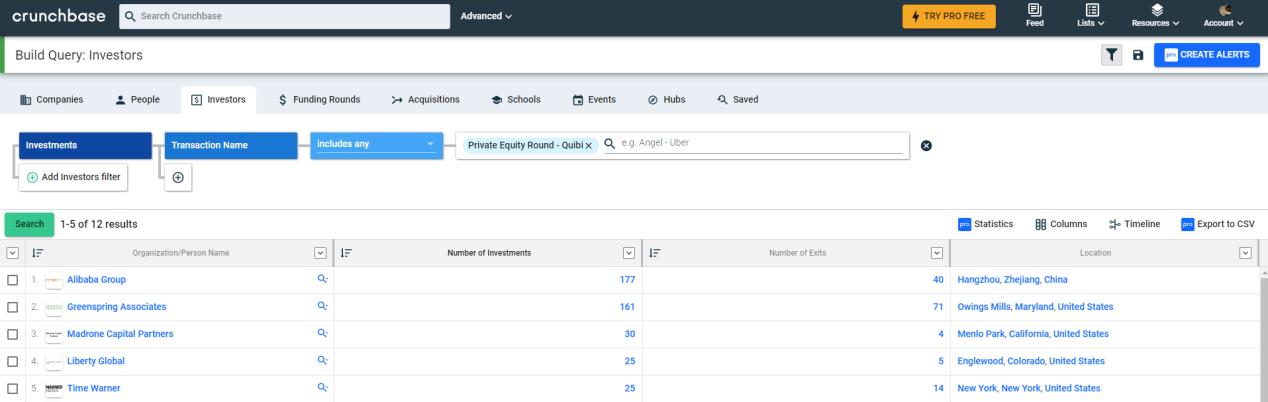This screenshot has height=402, width=1268.
Task: Tick the Madrone Capital Partners checkbox
Action: 13,334
